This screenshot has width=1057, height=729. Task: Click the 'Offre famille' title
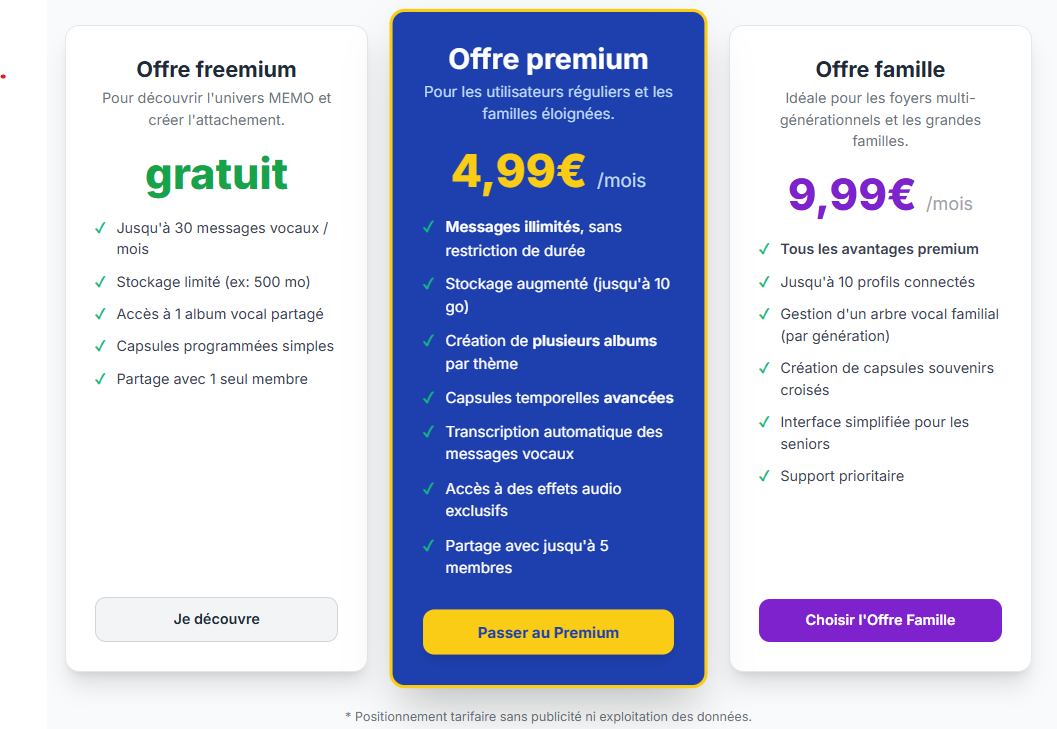pyautogui.click(x=880, y=69)
